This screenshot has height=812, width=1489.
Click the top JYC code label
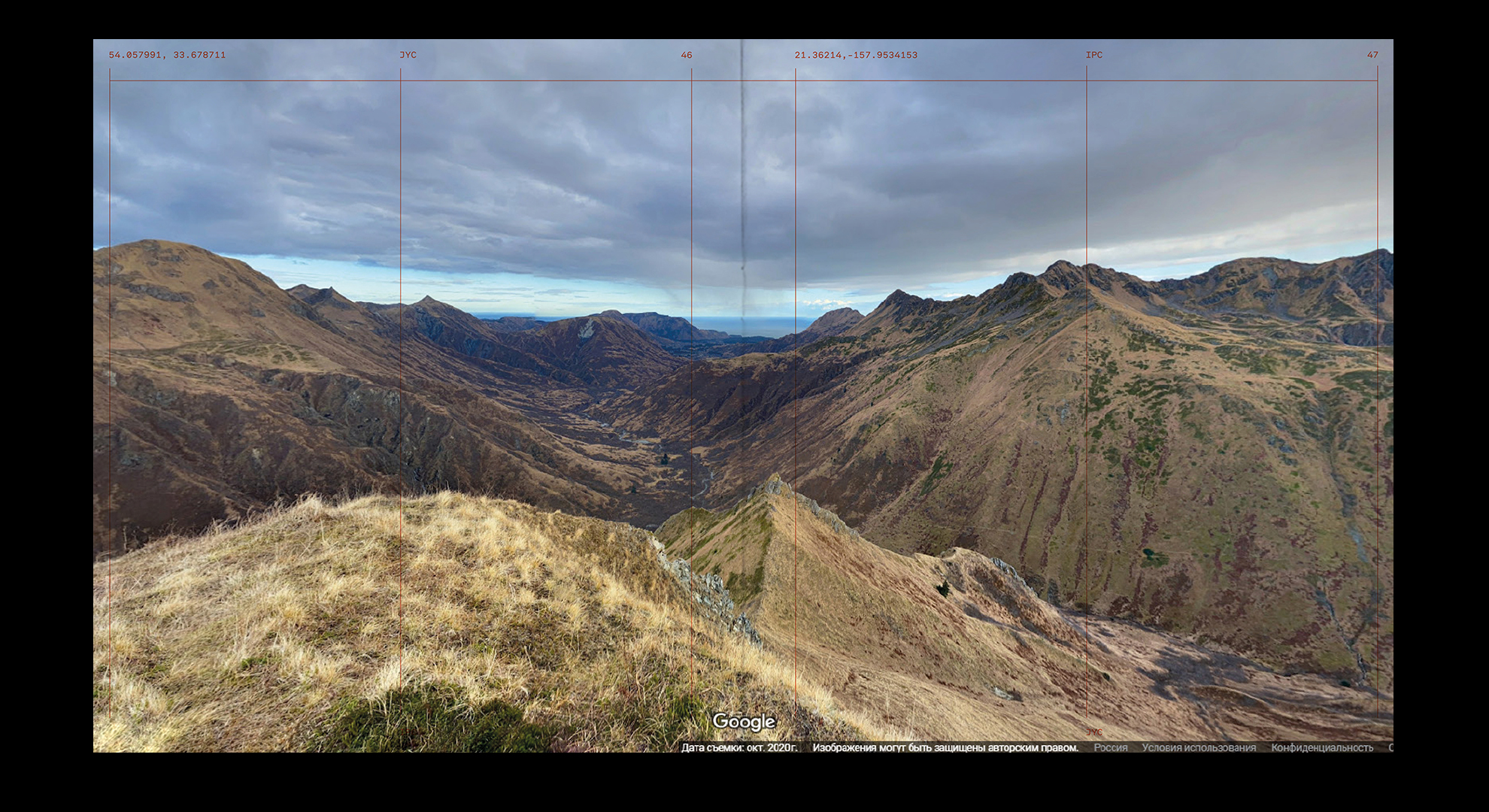[408, 55]
